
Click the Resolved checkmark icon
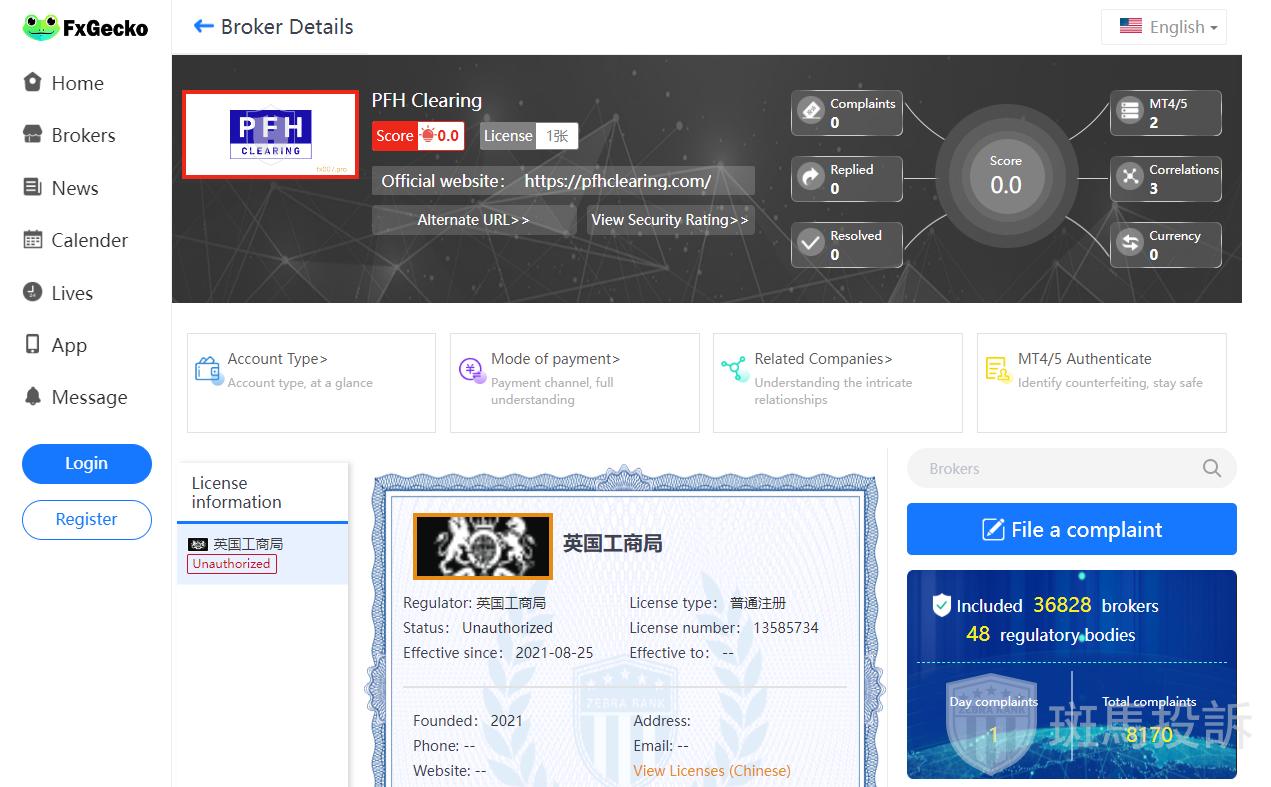click(x=811, y=244)
